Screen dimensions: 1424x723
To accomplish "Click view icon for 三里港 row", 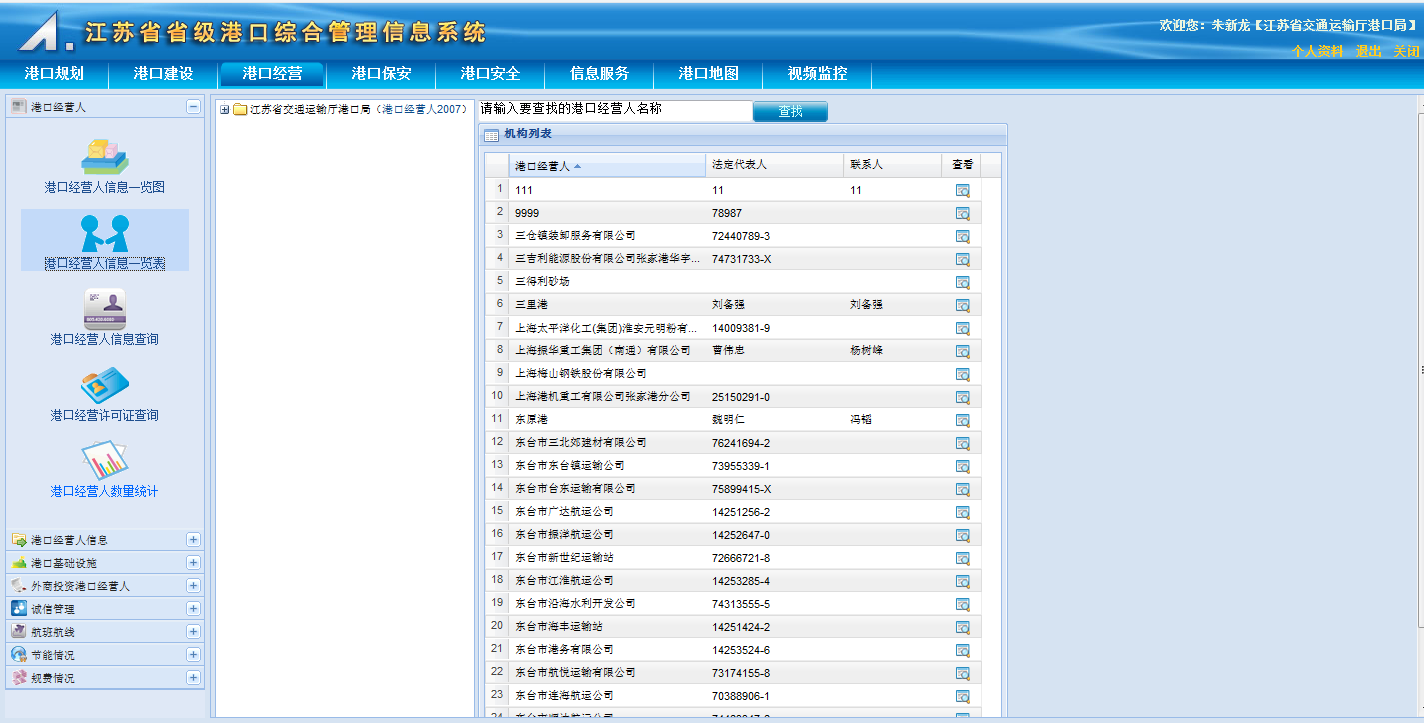I will 962,305.
